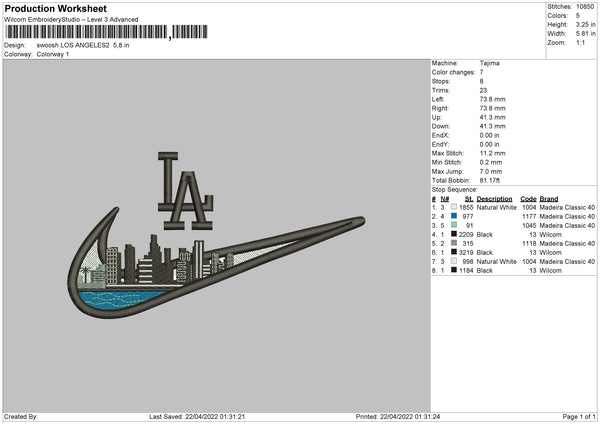Click the teal swatch for code 1045
The height and width of the screenshot is (424, 600).
tap(454, 225)
